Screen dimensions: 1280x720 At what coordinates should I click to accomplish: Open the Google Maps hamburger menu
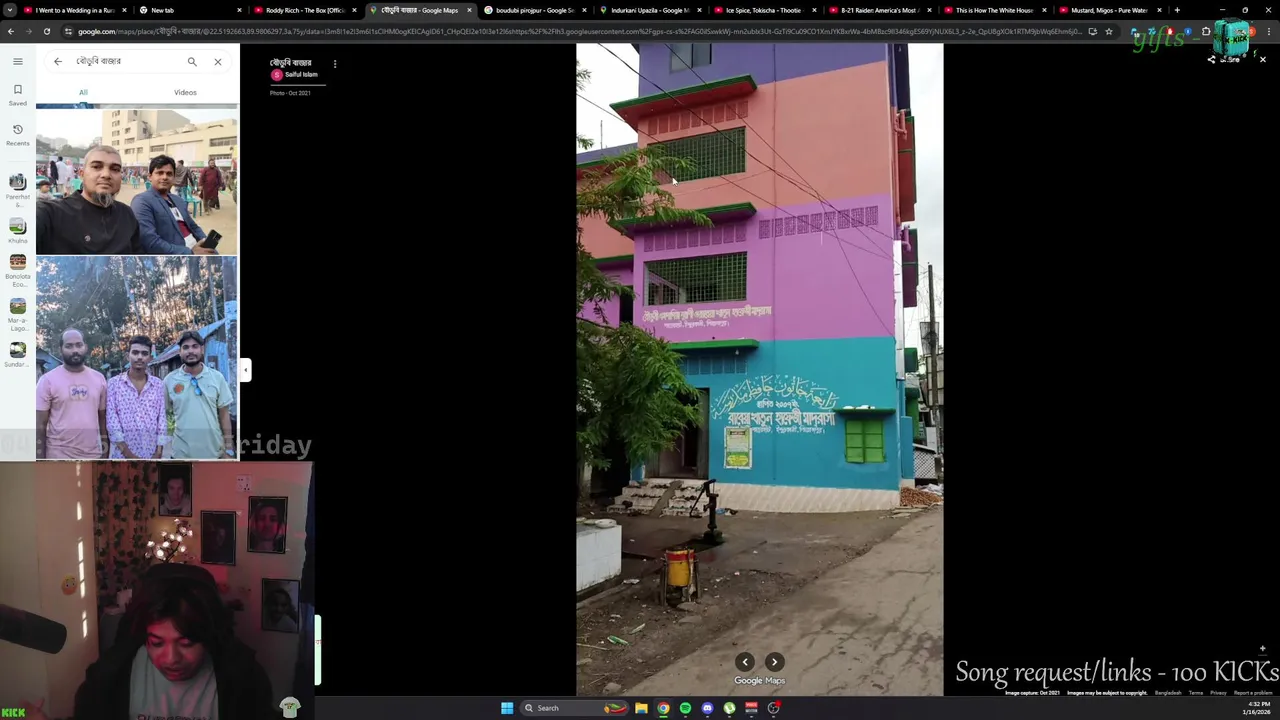(x=17, y=61)
